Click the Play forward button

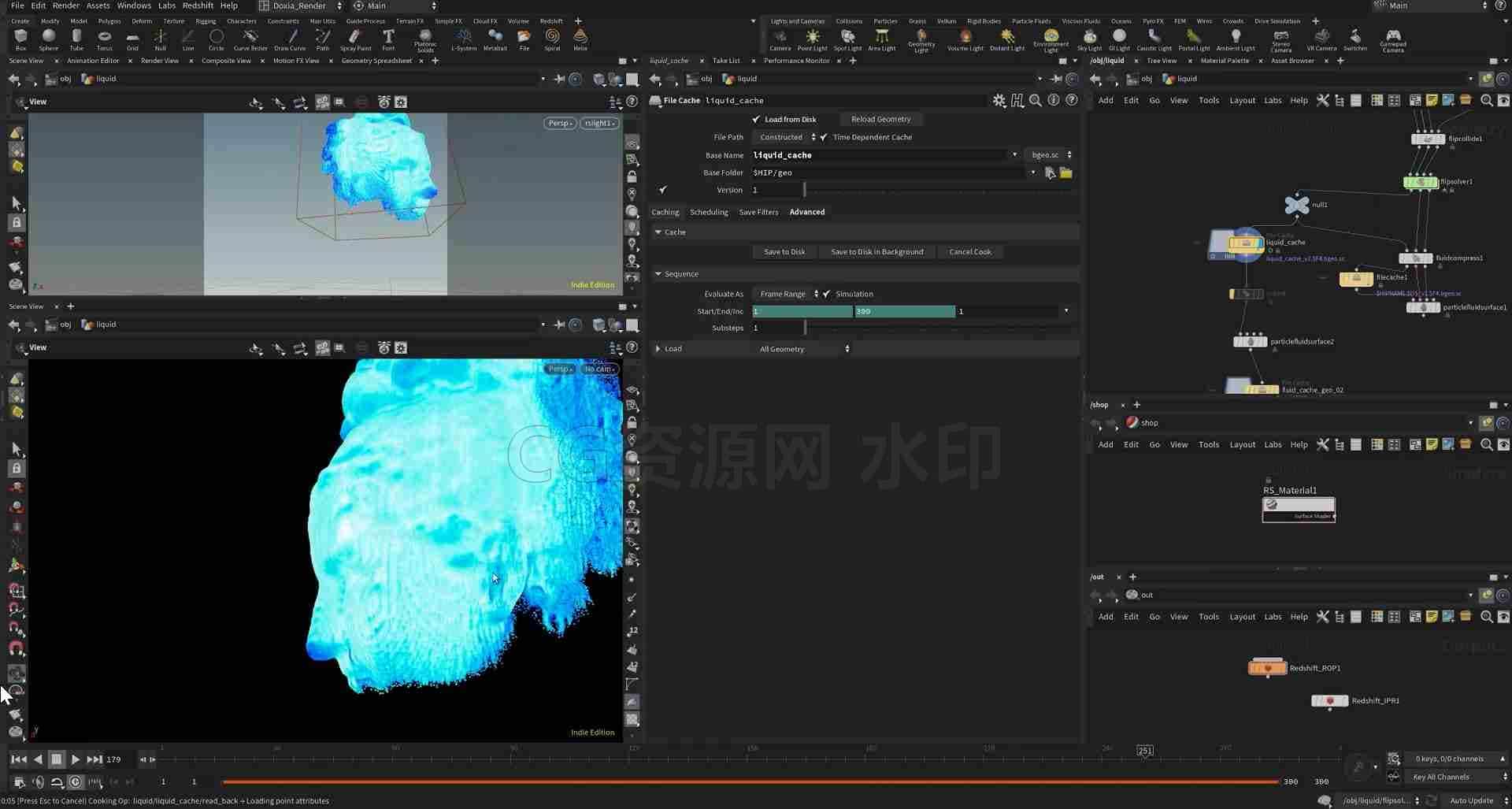[76, 759]
